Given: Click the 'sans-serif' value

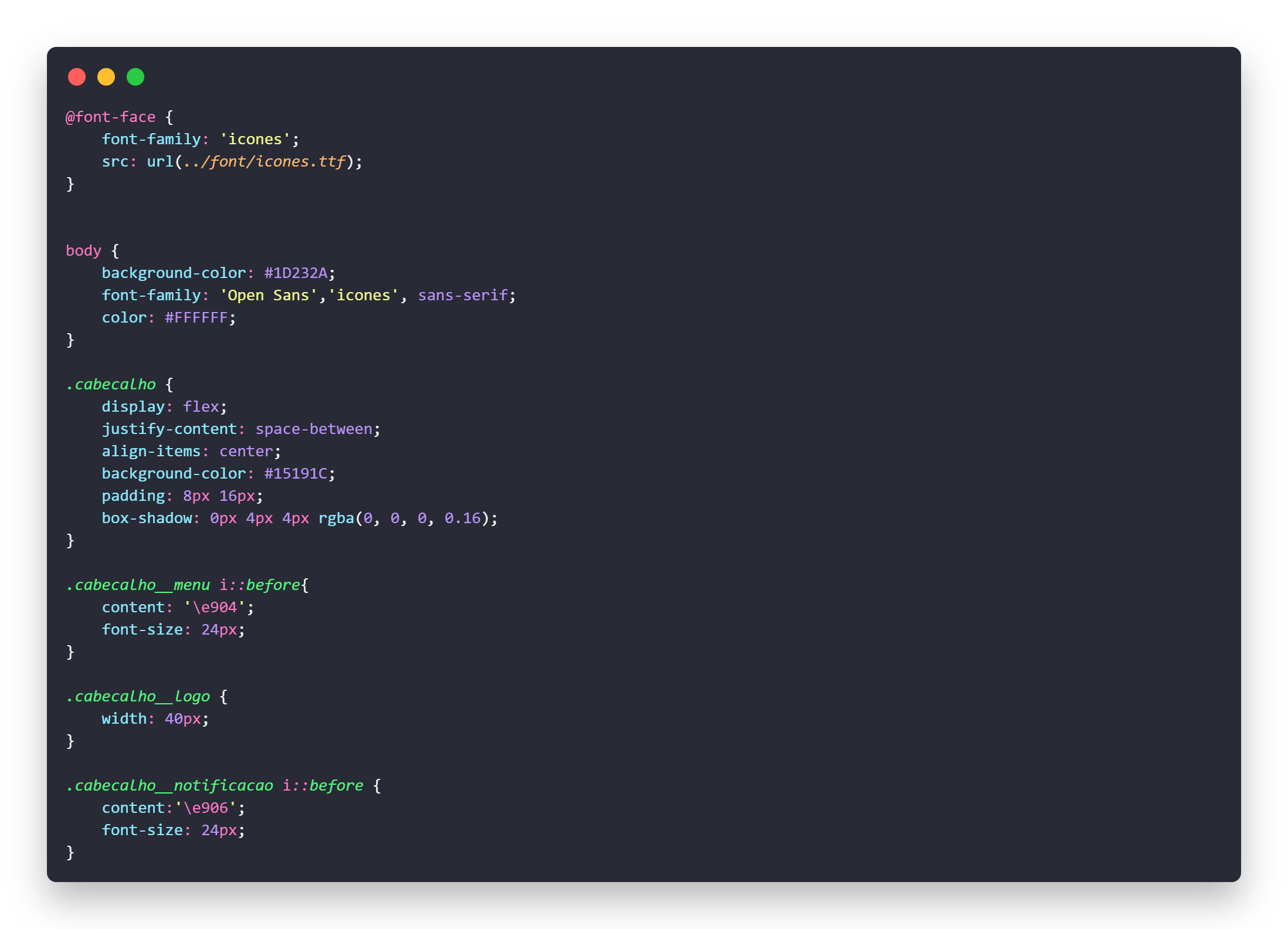Looking at the screenshot, I should [463, 296].
